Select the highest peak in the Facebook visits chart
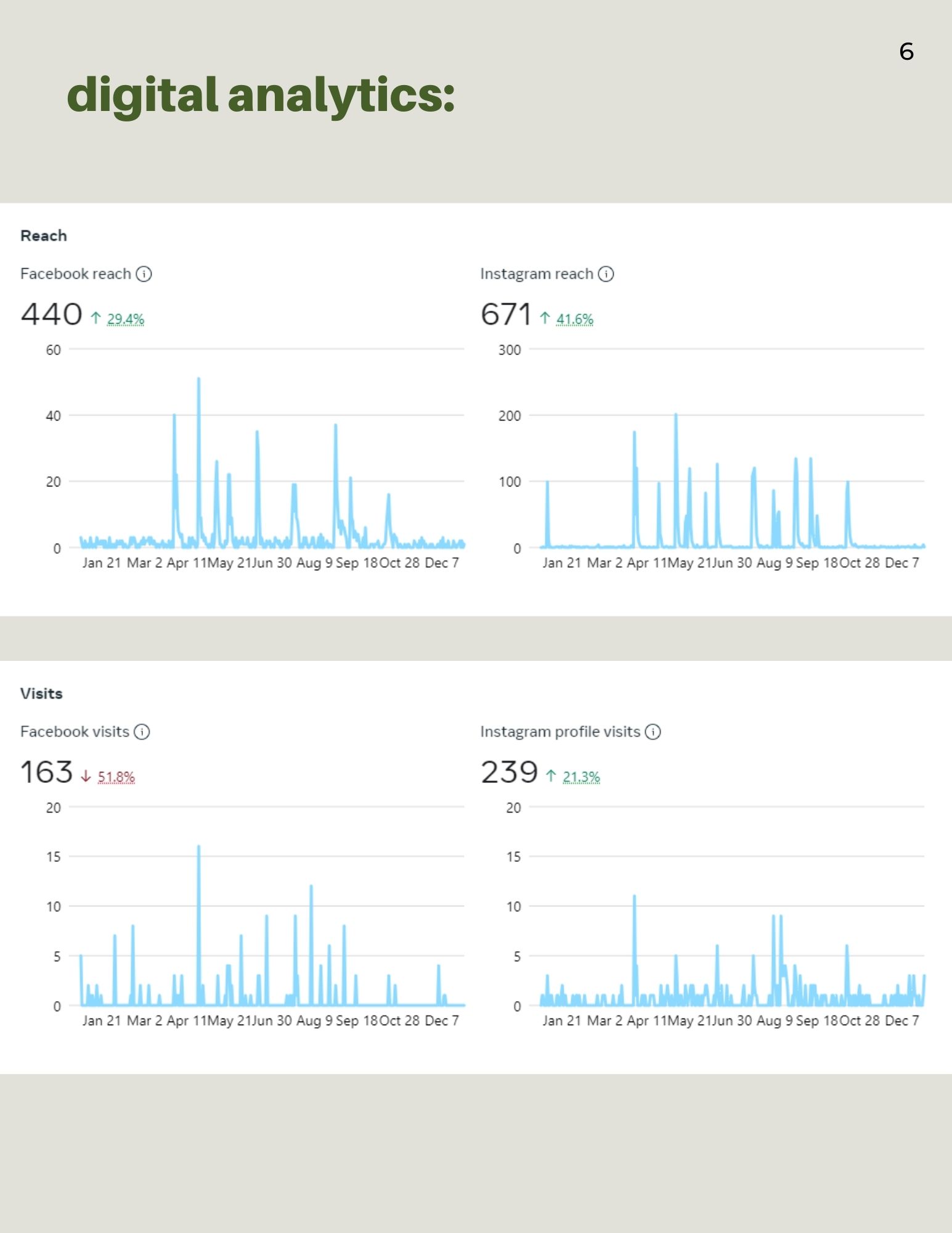Viewport: 952px width, 1233px height. (x=198, y=848)
